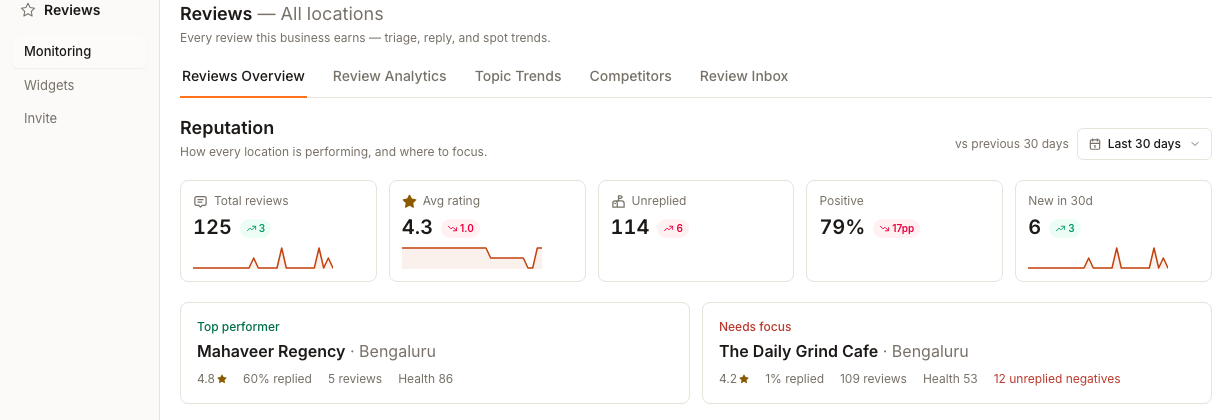1232x420 pixels.
Task: Go to the Competitors tab
Action: [x=631, y=76]
